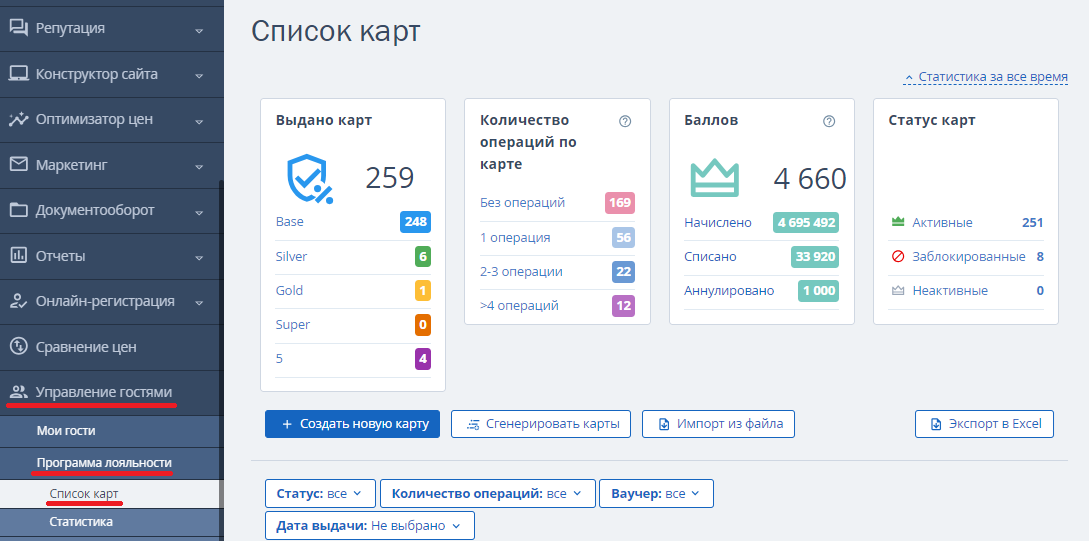Click the blue shield icon in Выдано карт
1089x541 pixels.
[310, 178]
